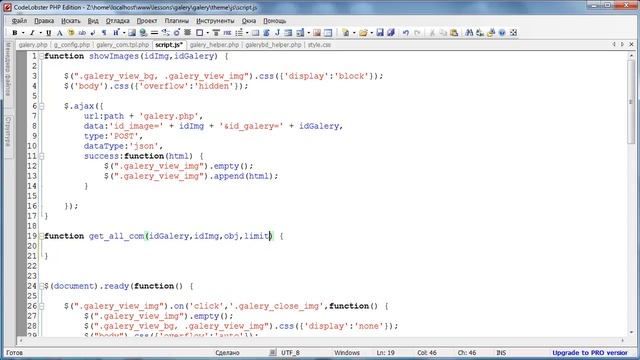Image resolution: width=640 pixels, height=360 pixels.
Task: Click the J script toolbar icon
Action: [277, 33]
